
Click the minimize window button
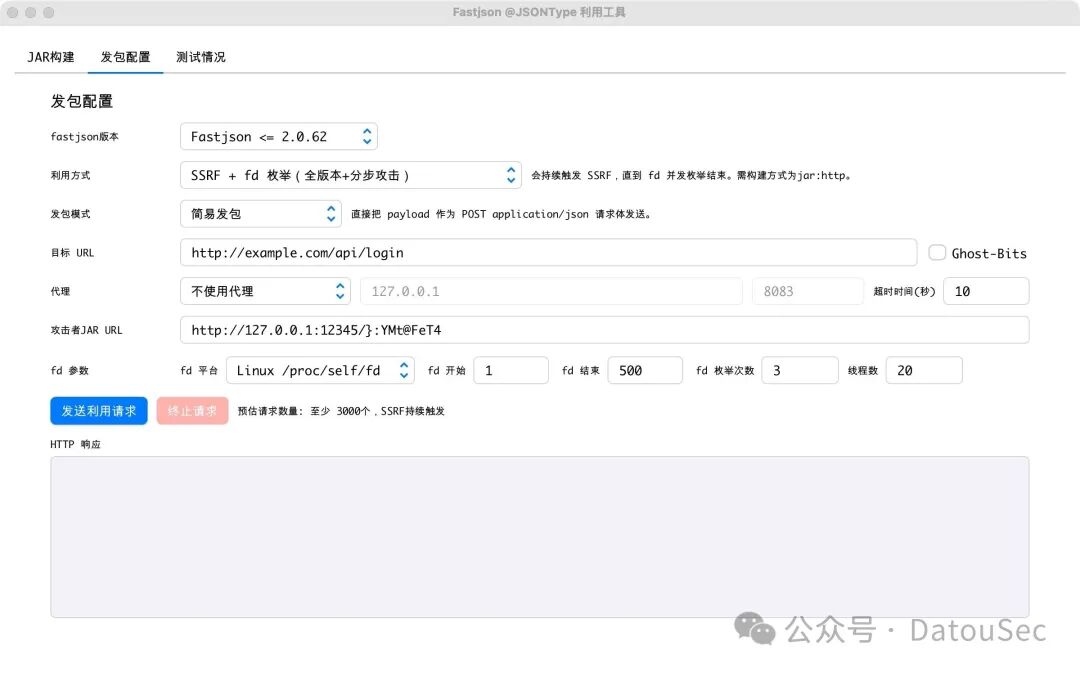[30, 12]
